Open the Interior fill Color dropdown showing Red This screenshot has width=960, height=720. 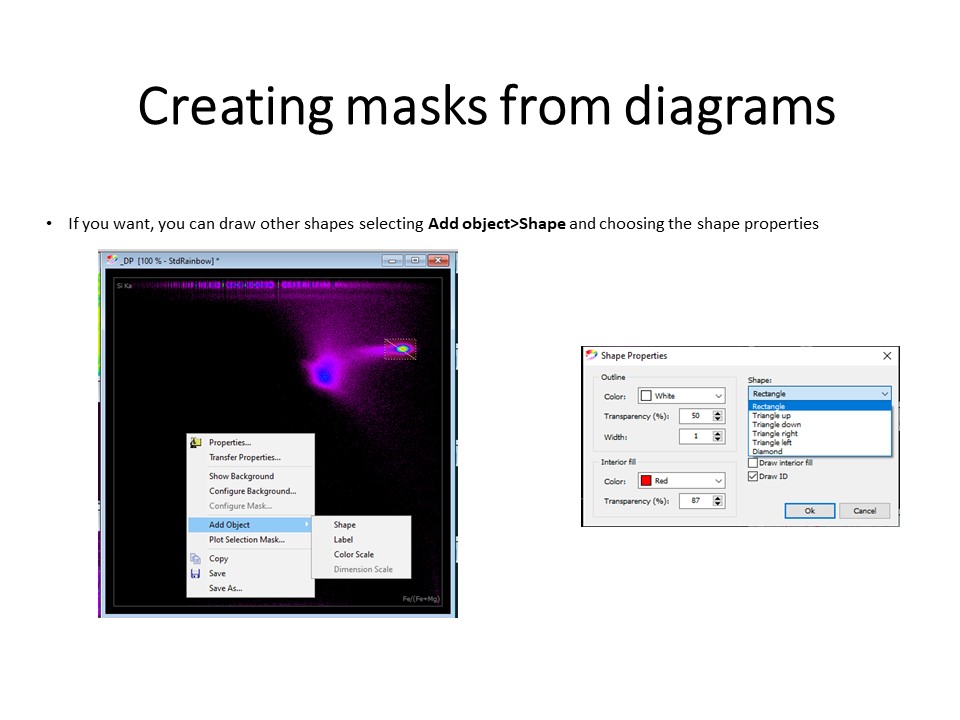pyautogui.click(x=682, y=481)
